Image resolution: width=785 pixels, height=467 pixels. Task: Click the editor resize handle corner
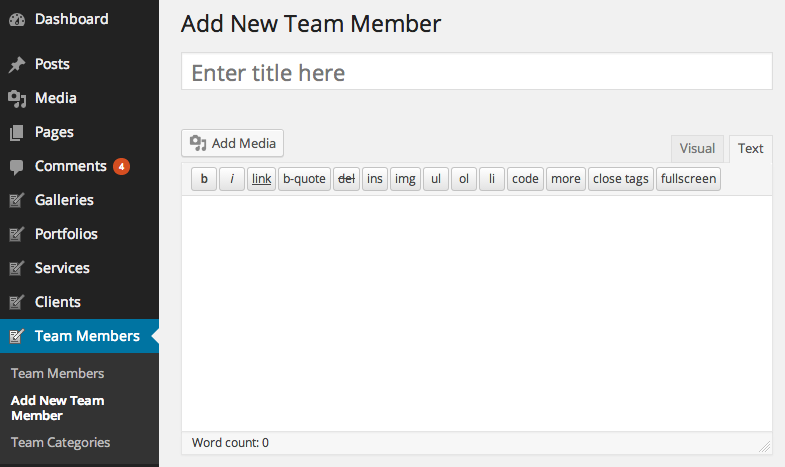click(x=765, y=446)
